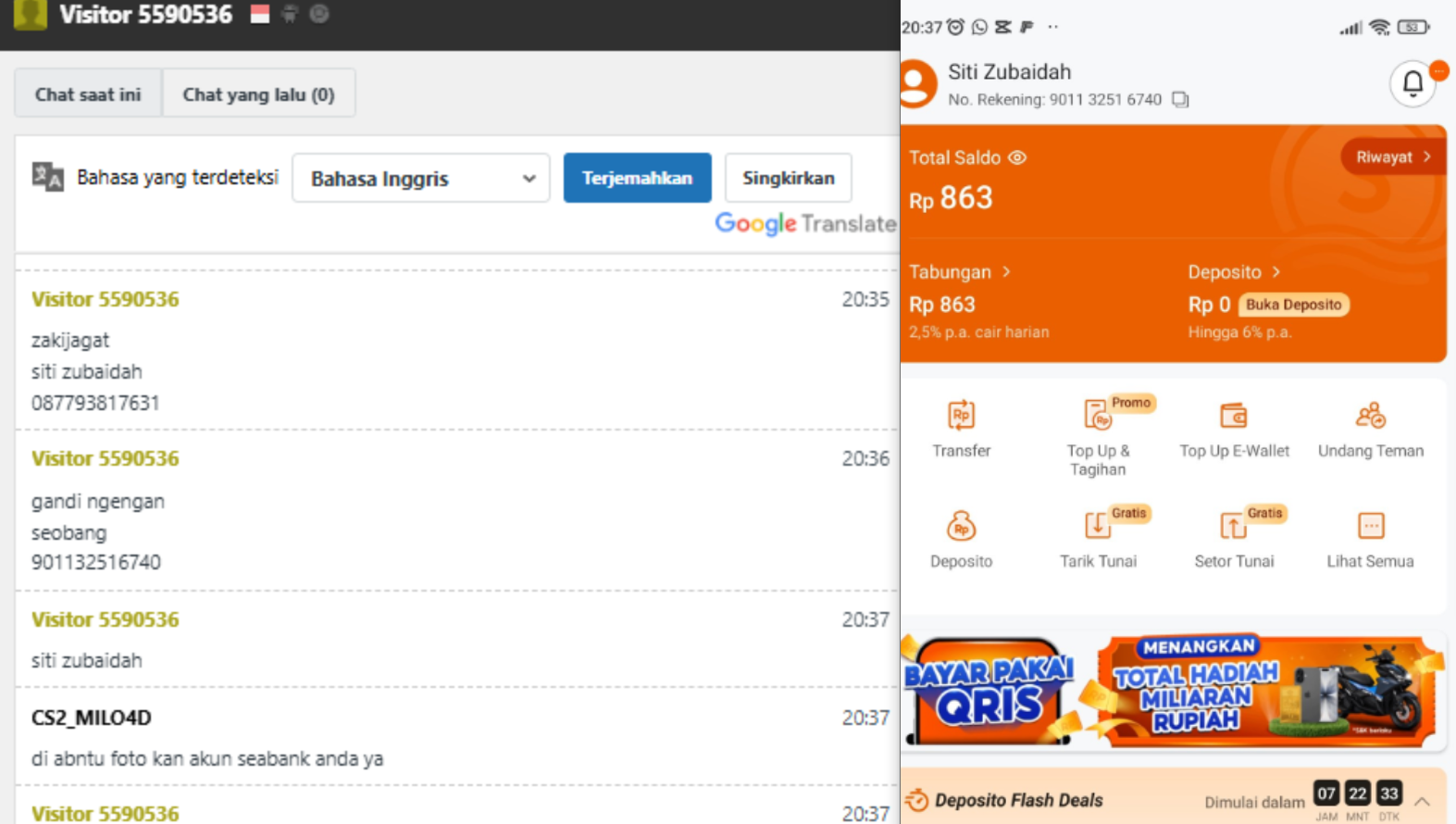Copy the account number with copy icon

click(x=1180, y=99)
